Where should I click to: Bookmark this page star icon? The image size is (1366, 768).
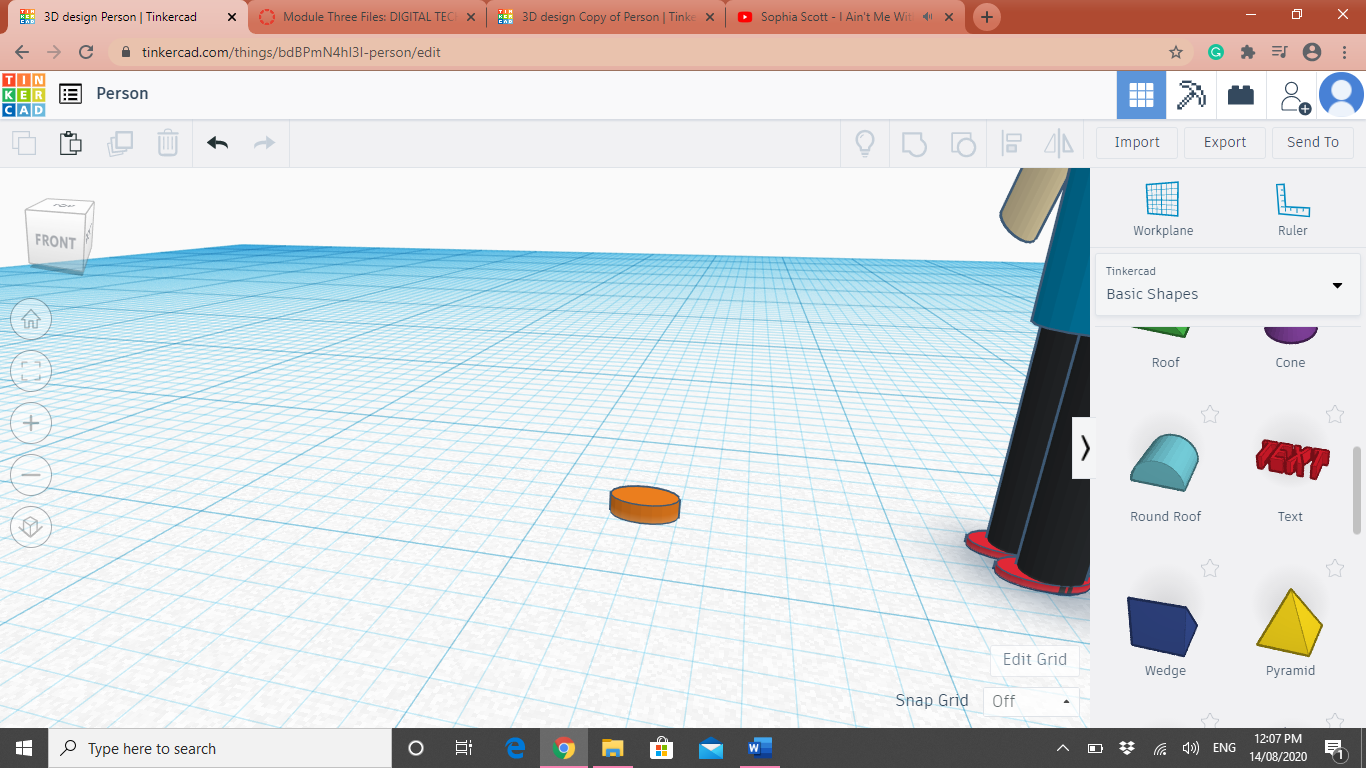pyautogui.click(x=1176, y=52)
